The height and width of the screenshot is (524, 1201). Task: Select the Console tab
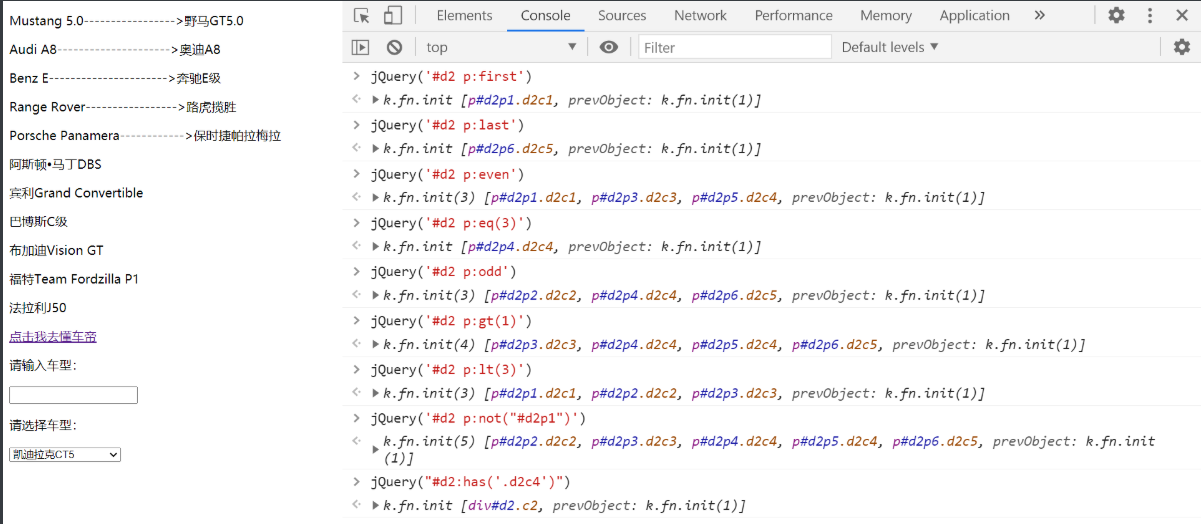pos(546,15)
